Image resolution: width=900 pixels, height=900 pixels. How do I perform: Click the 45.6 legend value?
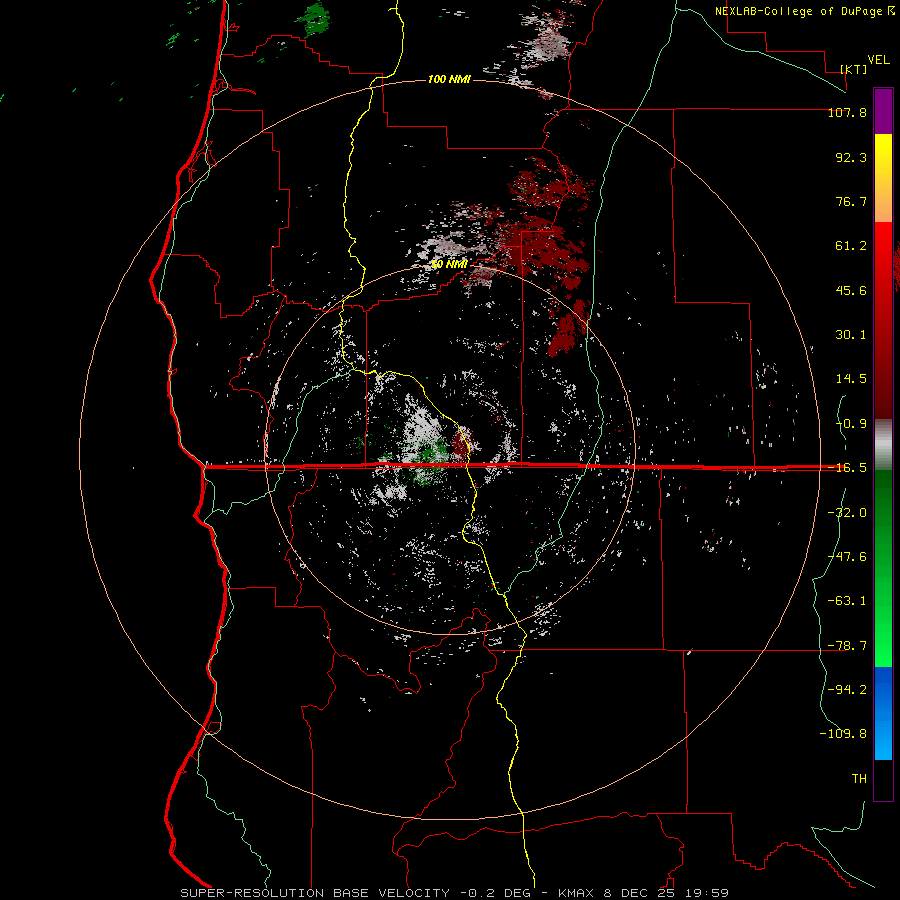[851, 290]
